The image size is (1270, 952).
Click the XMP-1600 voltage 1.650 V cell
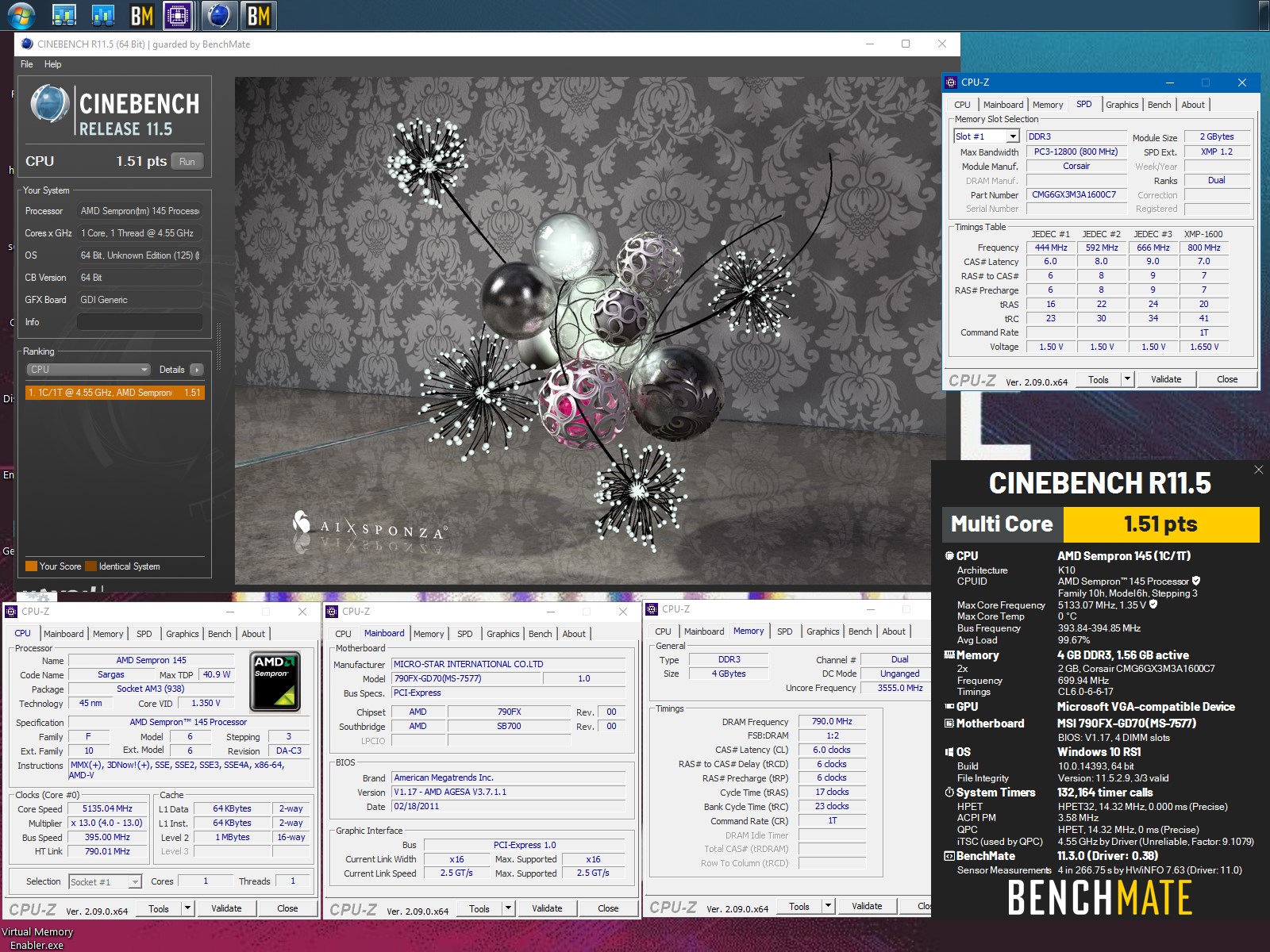1204,347
